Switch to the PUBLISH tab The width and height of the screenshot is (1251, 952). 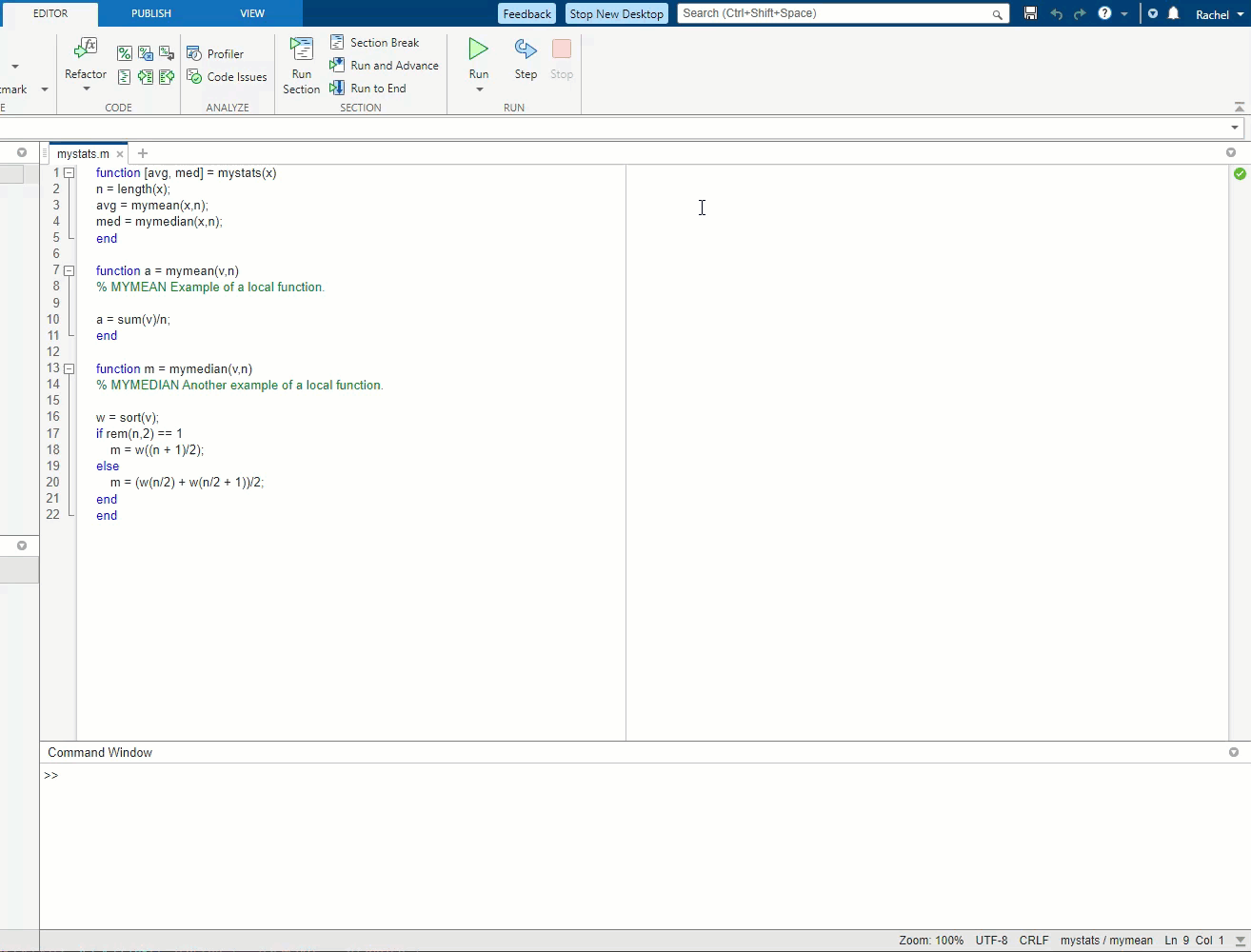tap(151, 13)
